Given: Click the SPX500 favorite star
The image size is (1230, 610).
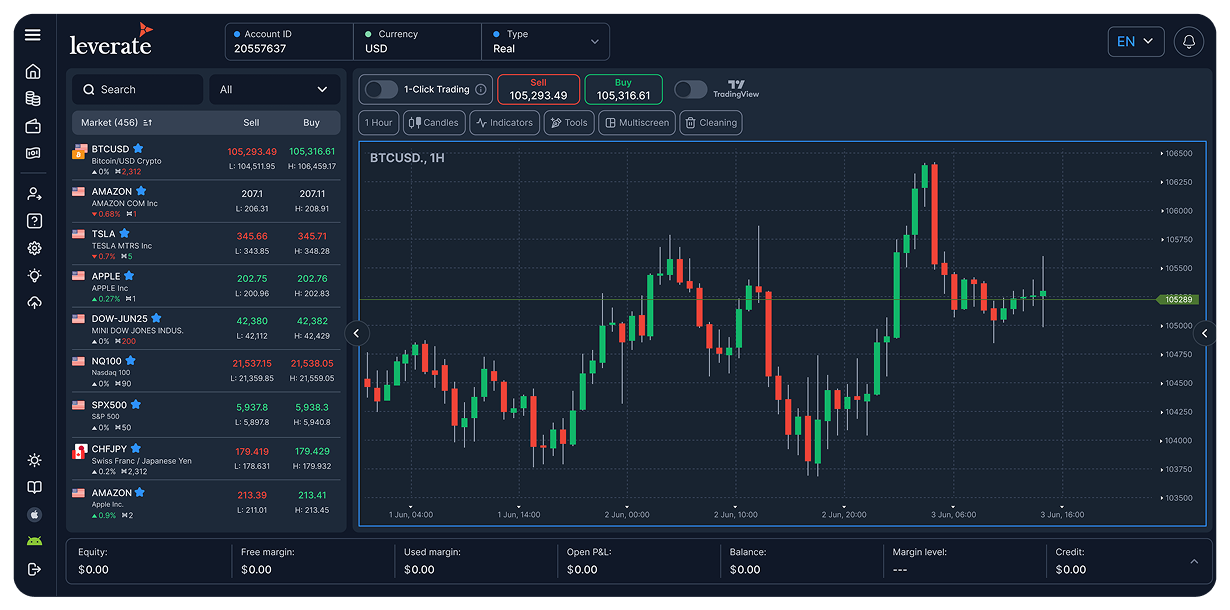Looking at the screenshot, I should pyautogui.click(x=136, y=405).
